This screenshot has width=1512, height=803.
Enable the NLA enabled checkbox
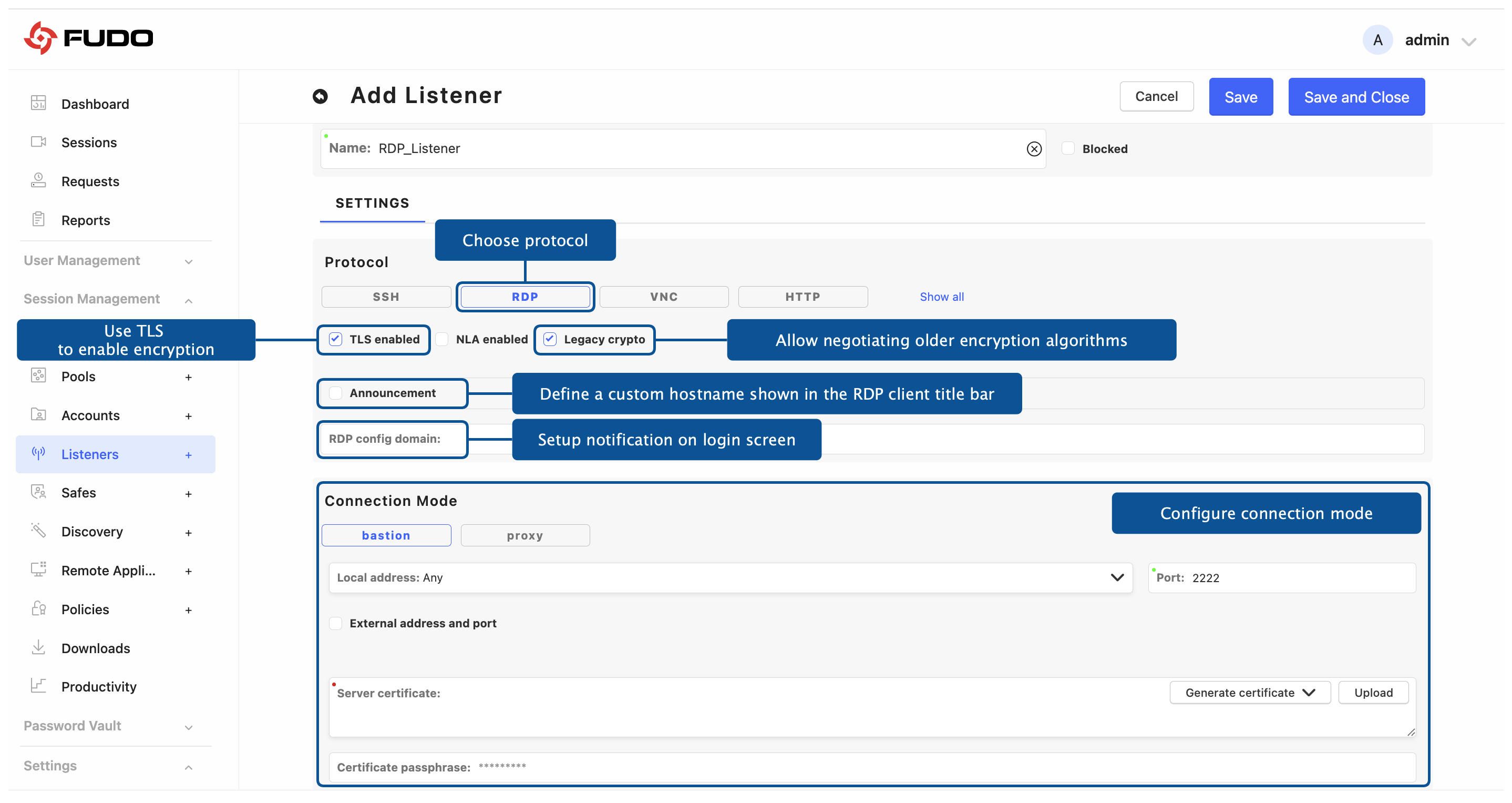442,339
